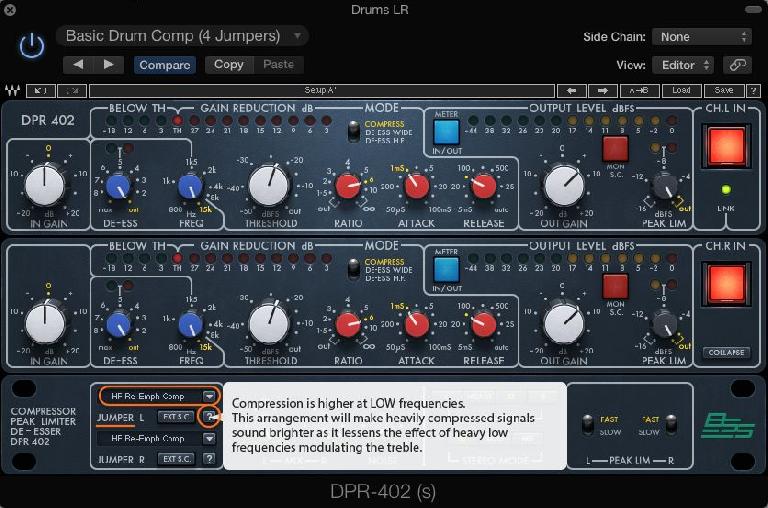
Task: Click the green BSS logo
Action: [x=727, y=426]
